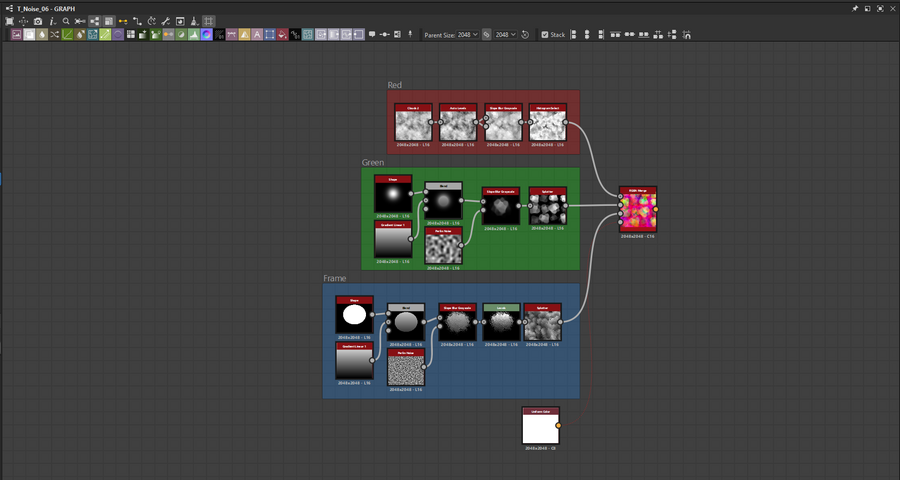Select the T_Noise_06 GRAPH panel title
Screen dimensions: 900x480
click(46, 7)
